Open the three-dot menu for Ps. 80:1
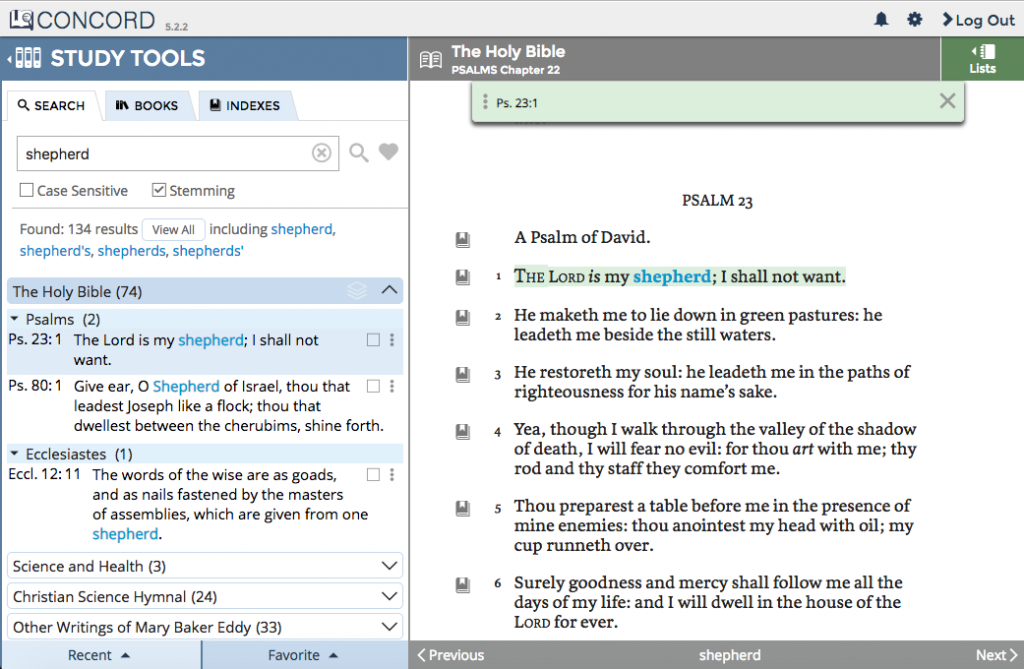The width and height of the screenshot is (1024, 669). pyautogui.click(x=392, y=386)
